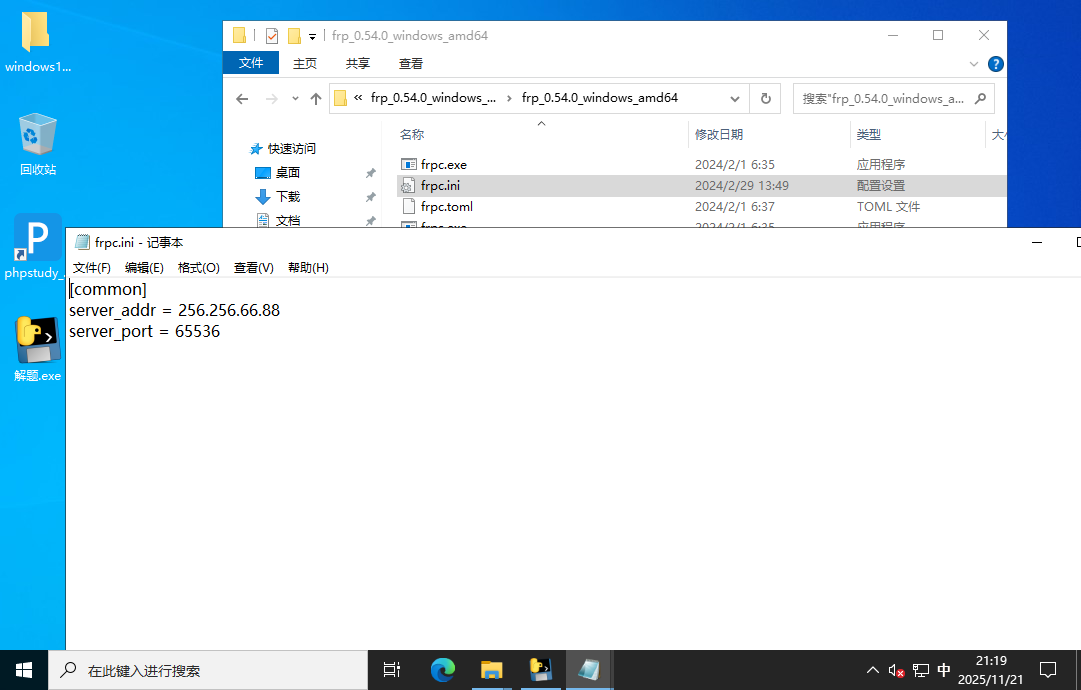Click the Explorer back arrow
This screenshot has height=690, width=1081.
click(242, 99)
